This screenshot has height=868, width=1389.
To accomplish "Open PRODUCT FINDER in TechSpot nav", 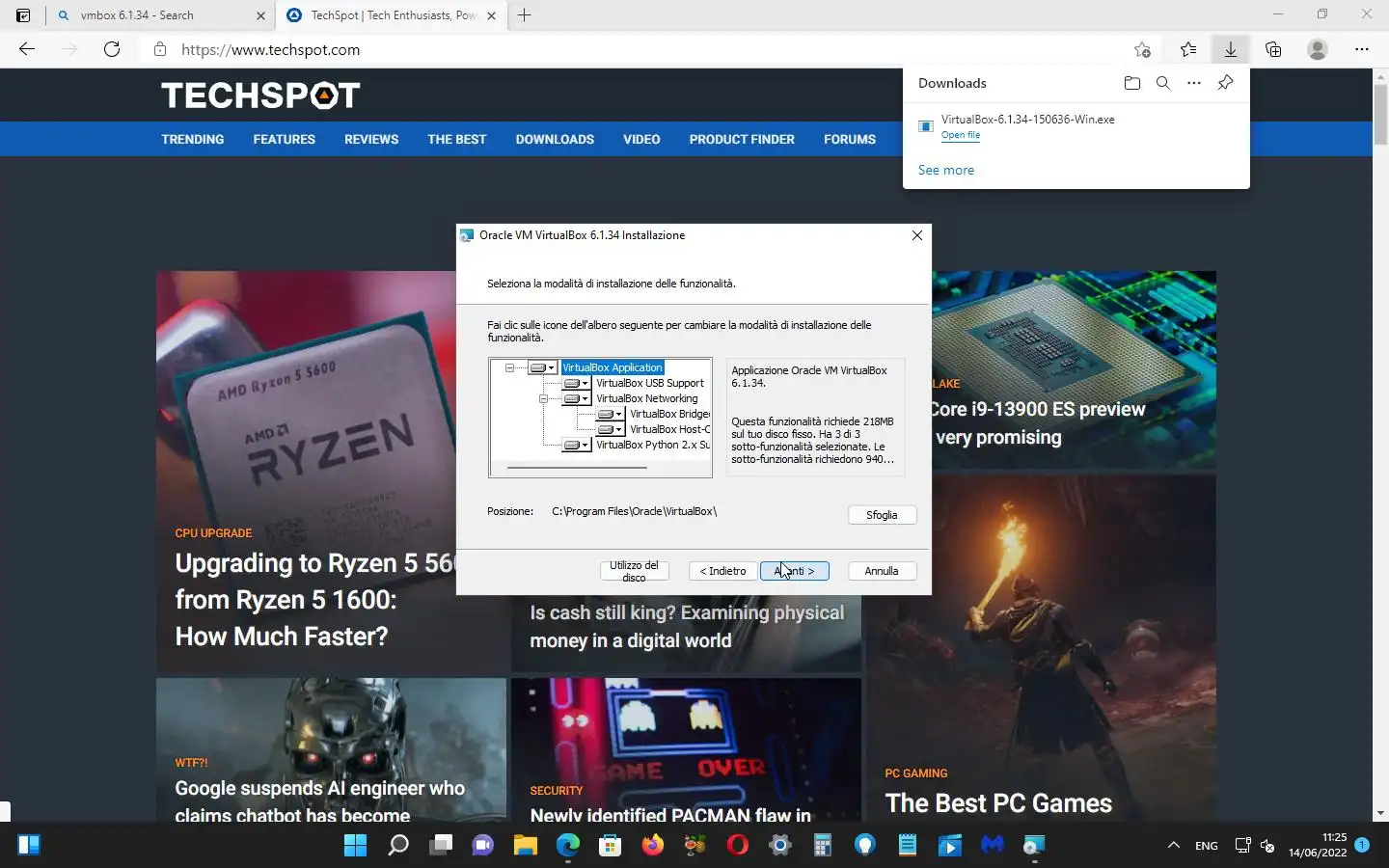I will (x=742, y=139).
